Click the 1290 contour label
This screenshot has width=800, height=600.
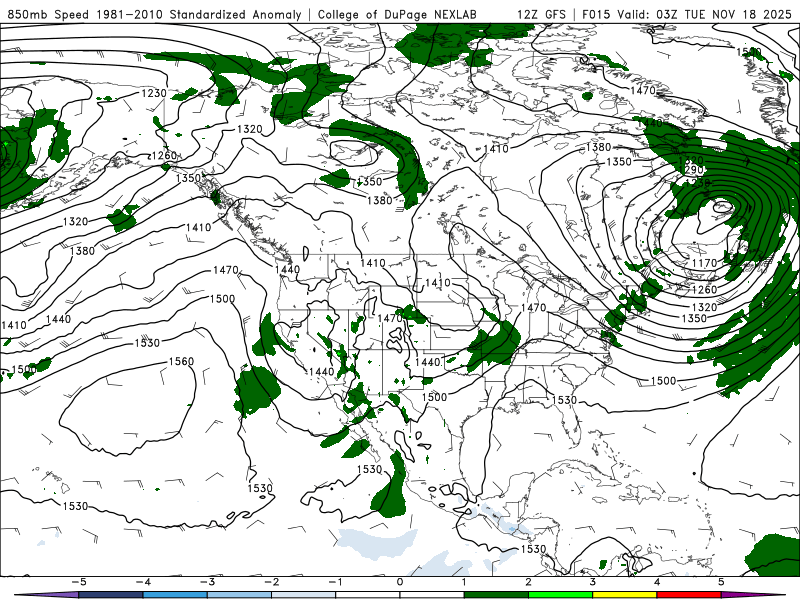(x=692, y=170)
